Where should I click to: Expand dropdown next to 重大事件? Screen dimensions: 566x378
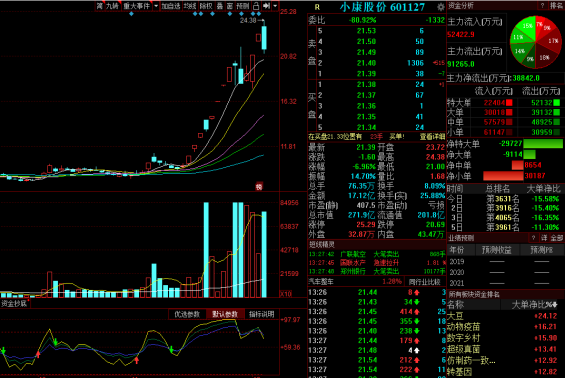(156, 6)
